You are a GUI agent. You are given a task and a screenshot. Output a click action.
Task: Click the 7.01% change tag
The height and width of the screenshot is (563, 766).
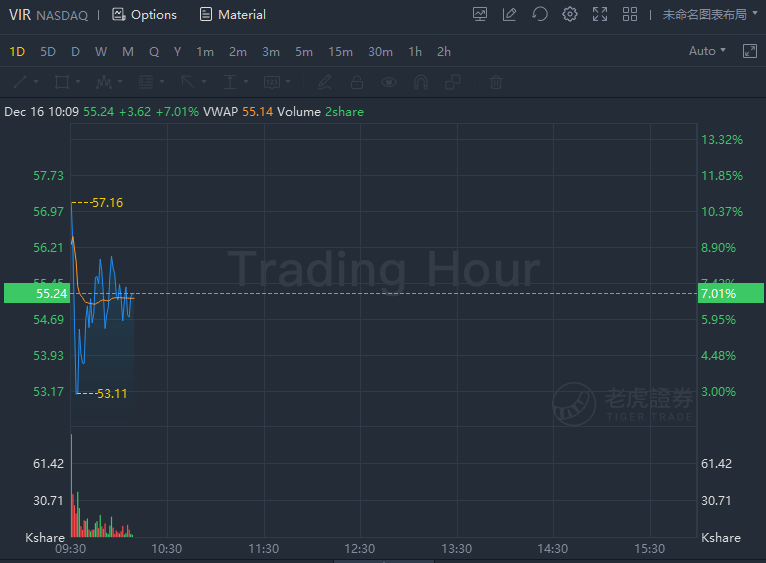point(731,293)
